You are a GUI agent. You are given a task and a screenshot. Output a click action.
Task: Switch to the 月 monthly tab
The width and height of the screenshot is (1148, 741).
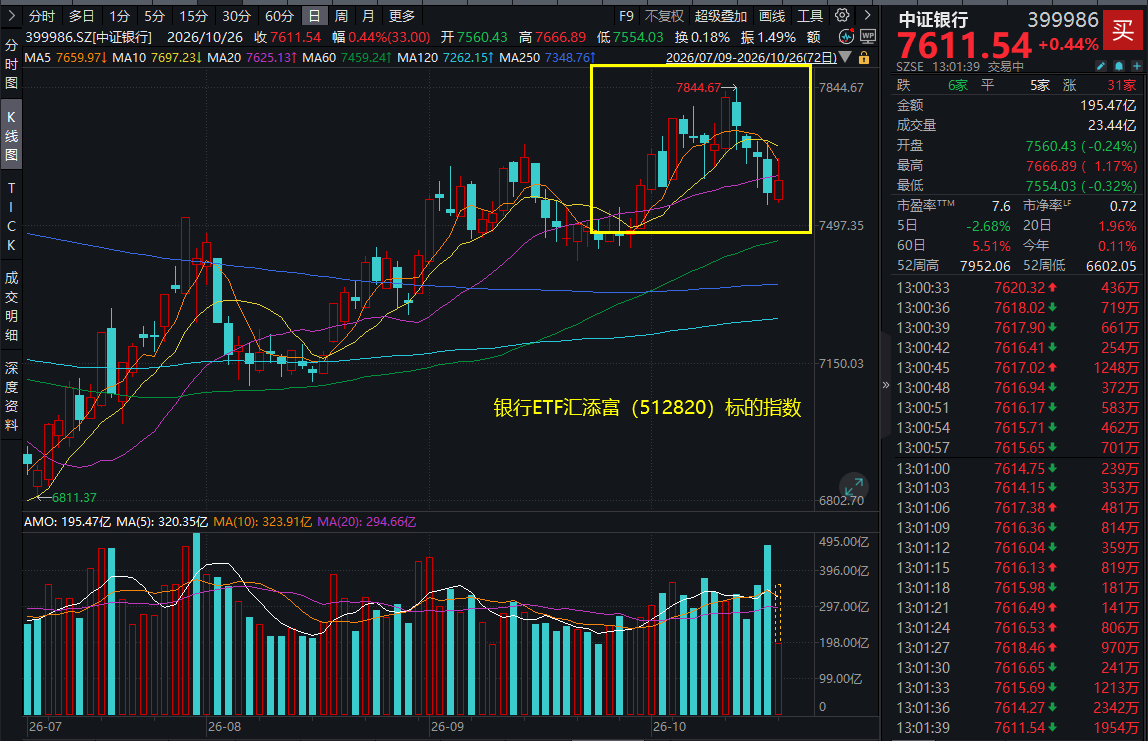pyautogui.click(x=368, y=16)
